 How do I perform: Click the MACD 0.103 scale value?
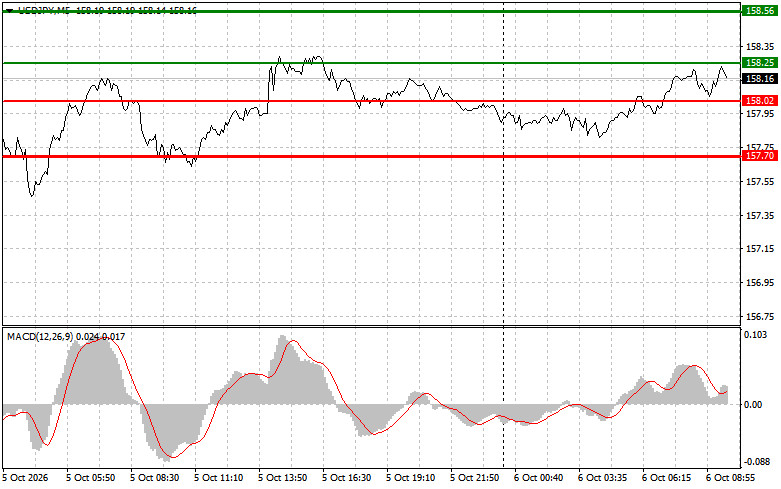click(756, 335)
